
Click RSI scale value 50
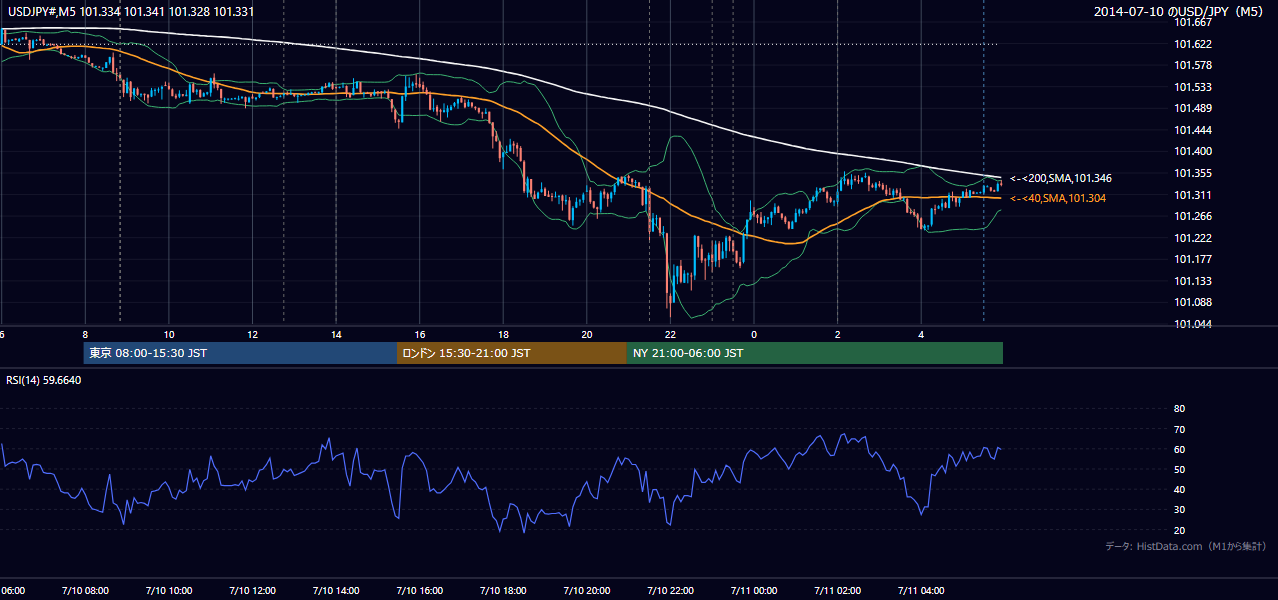1179,469
